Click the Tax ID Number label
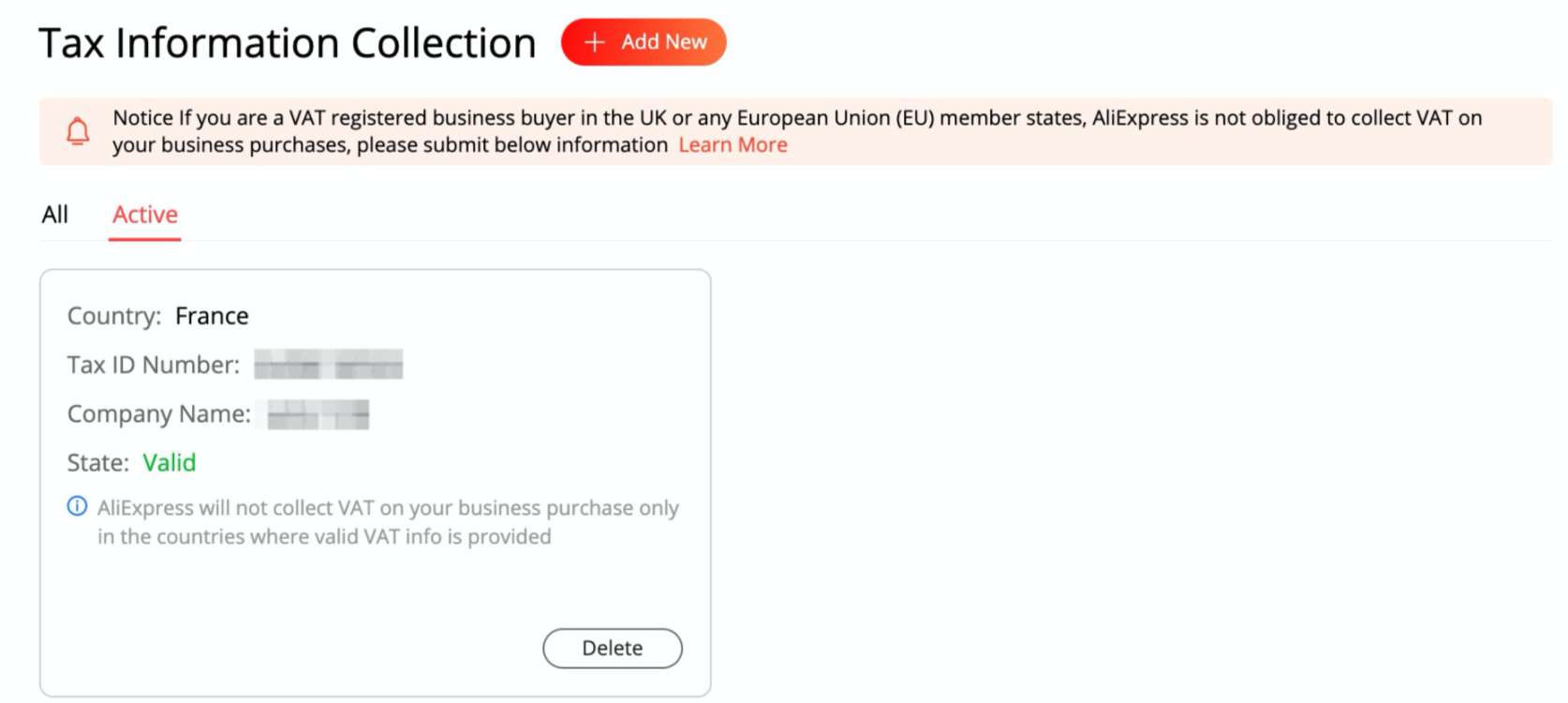Viewport: 1568px width, 703px height. coord(154,365)
